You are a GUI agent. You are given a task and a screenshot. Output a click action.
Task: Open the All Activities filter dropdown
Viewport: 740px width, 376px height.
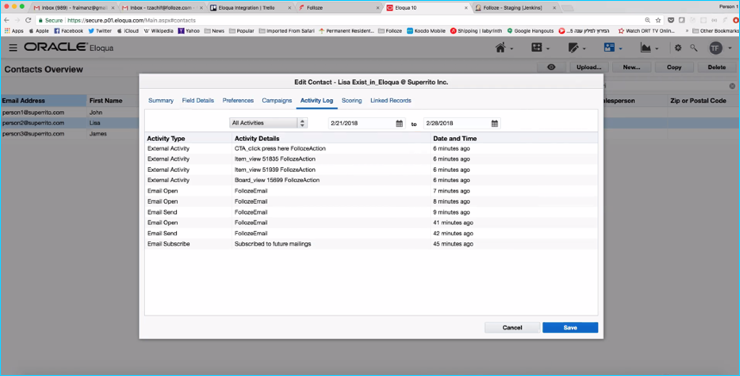click(x=269, y=123)
